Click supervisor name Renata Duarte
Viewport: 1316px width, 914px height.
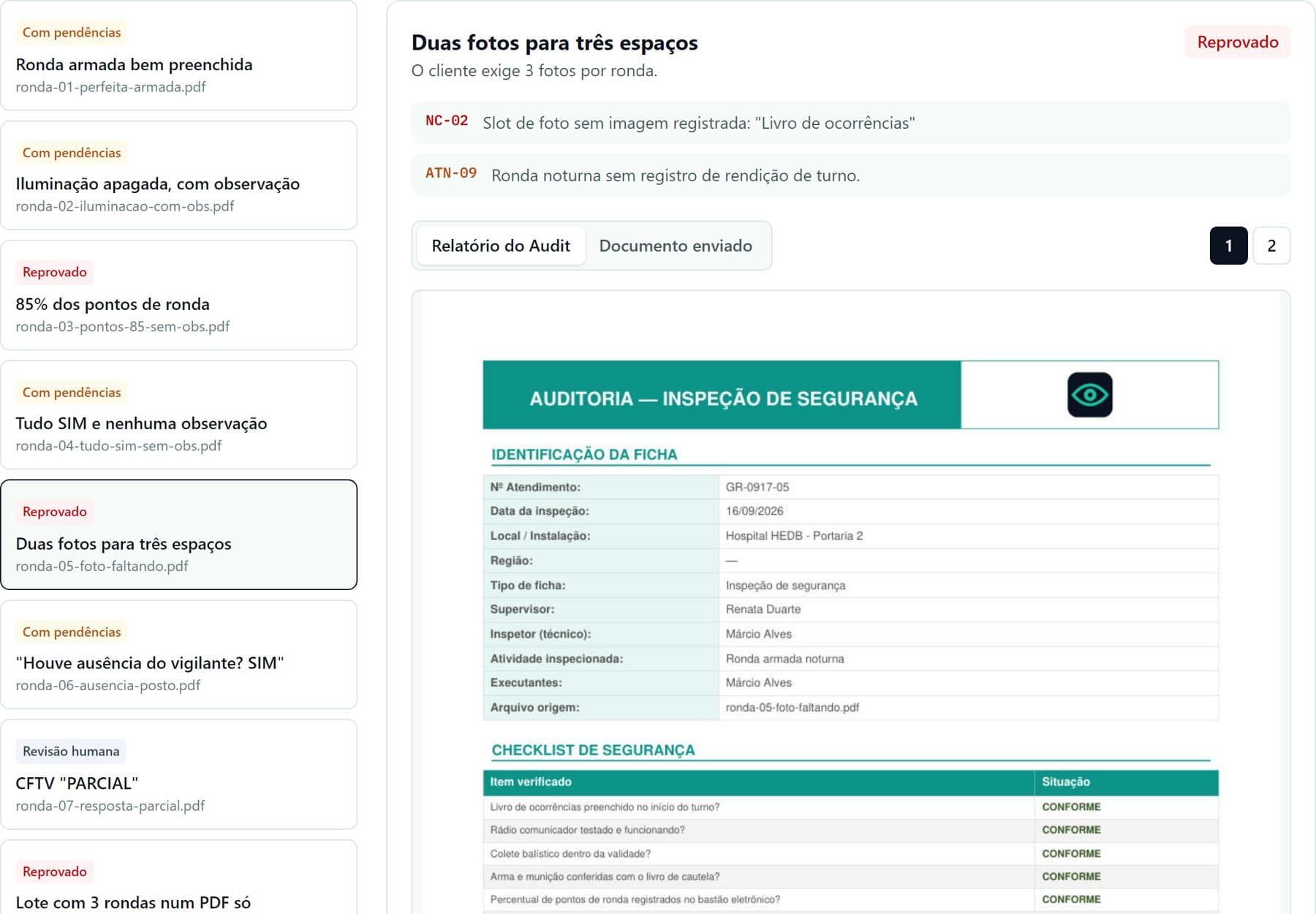tap(763, 609)
